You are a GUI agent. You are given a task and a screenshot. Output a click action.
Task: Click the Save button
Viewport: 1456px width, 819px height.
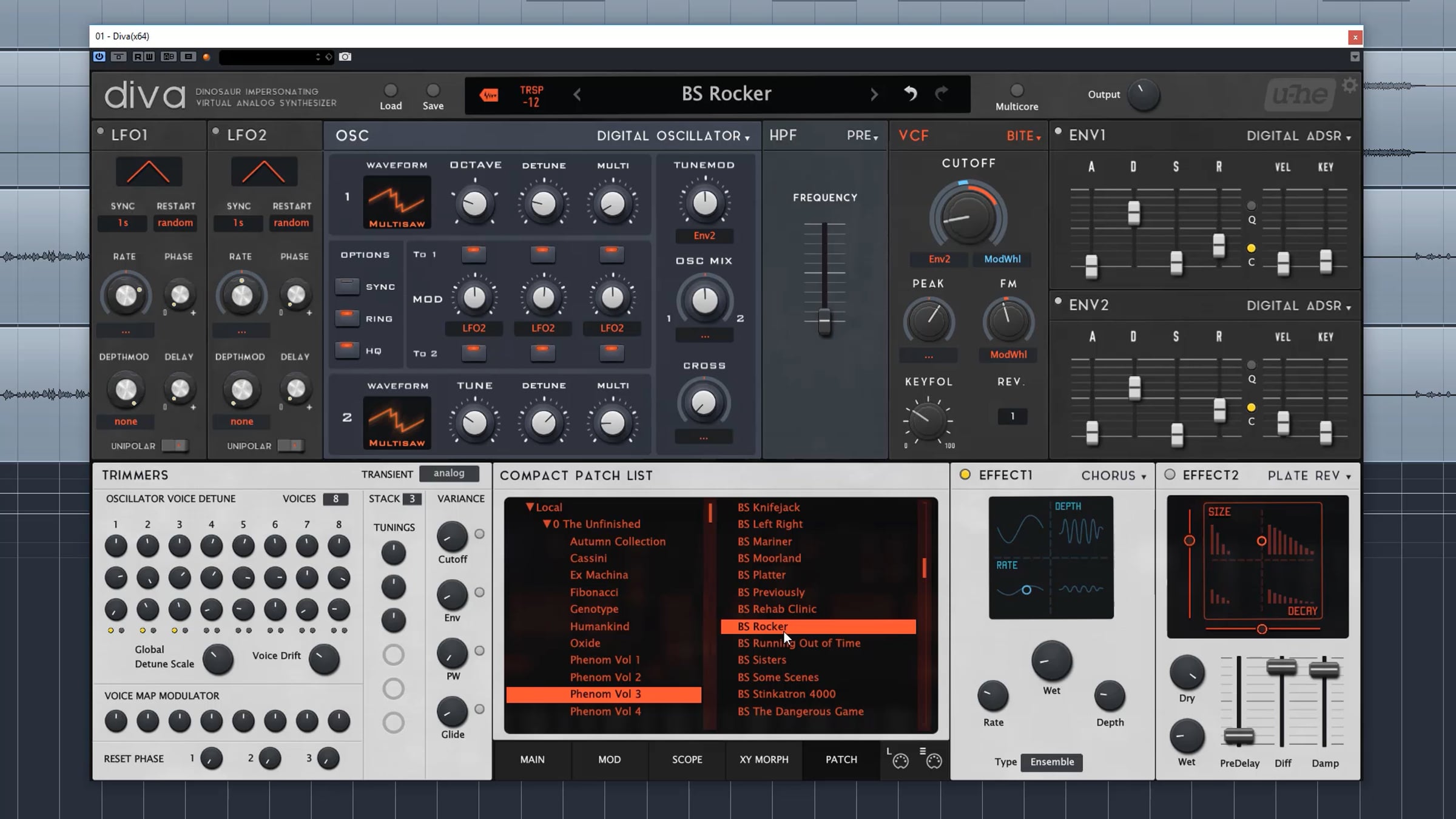click(x=433, y=91)
